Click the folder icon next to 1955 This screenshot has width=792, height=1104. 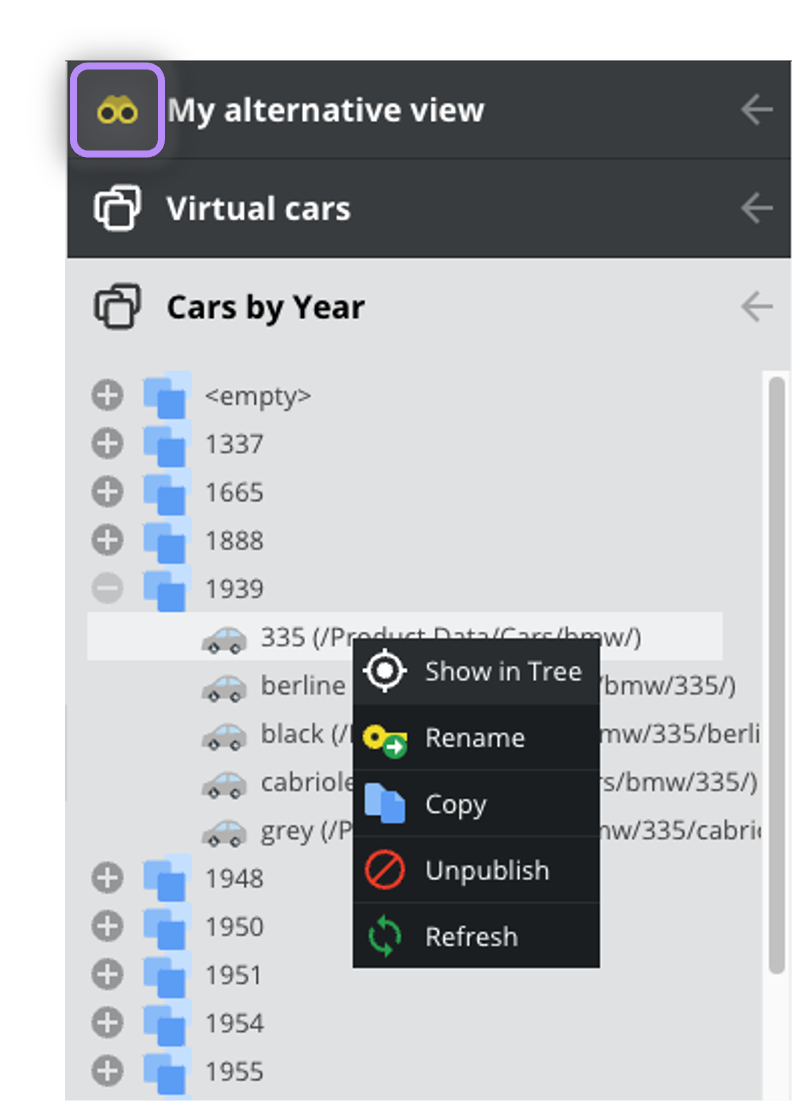[x=167, y=1071]
